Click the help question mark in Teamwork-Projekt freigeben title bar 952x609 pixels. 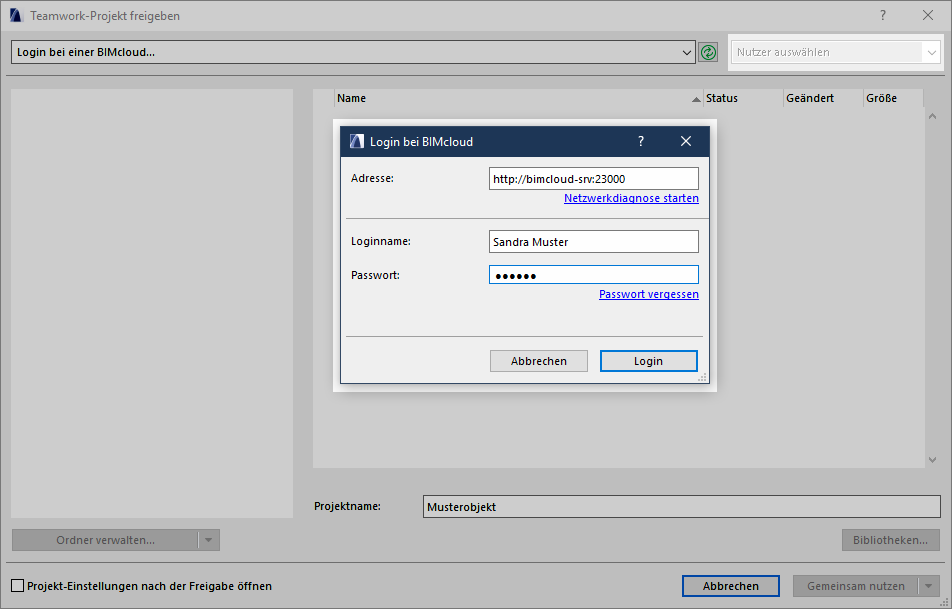click(883, 16)
